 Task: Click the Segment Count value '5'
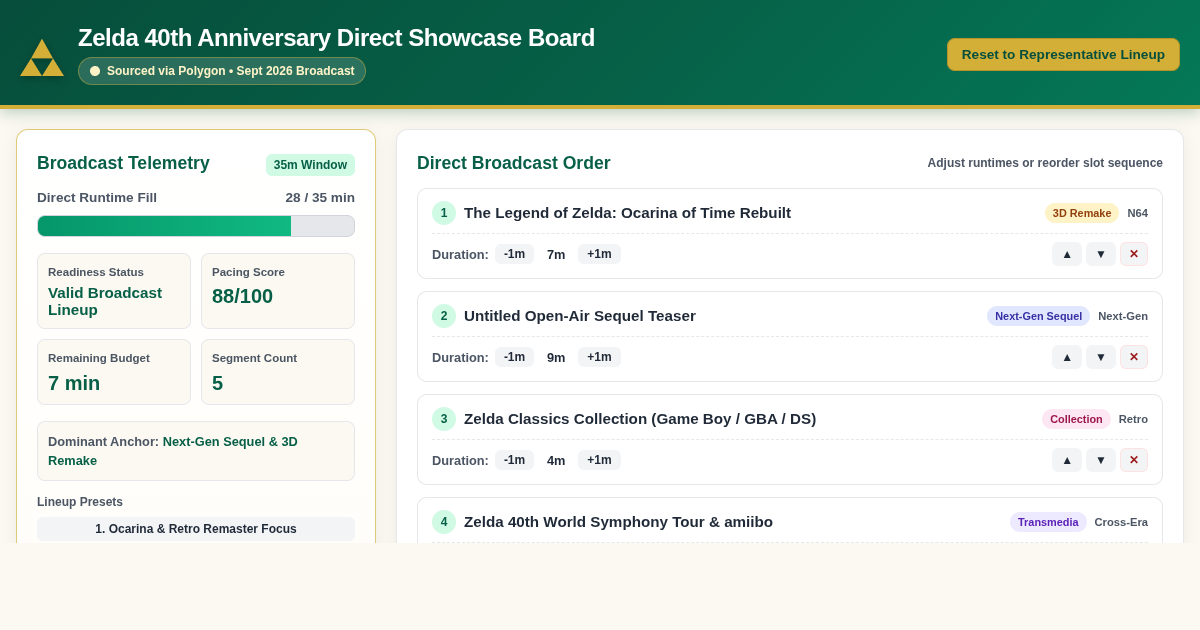217,383
